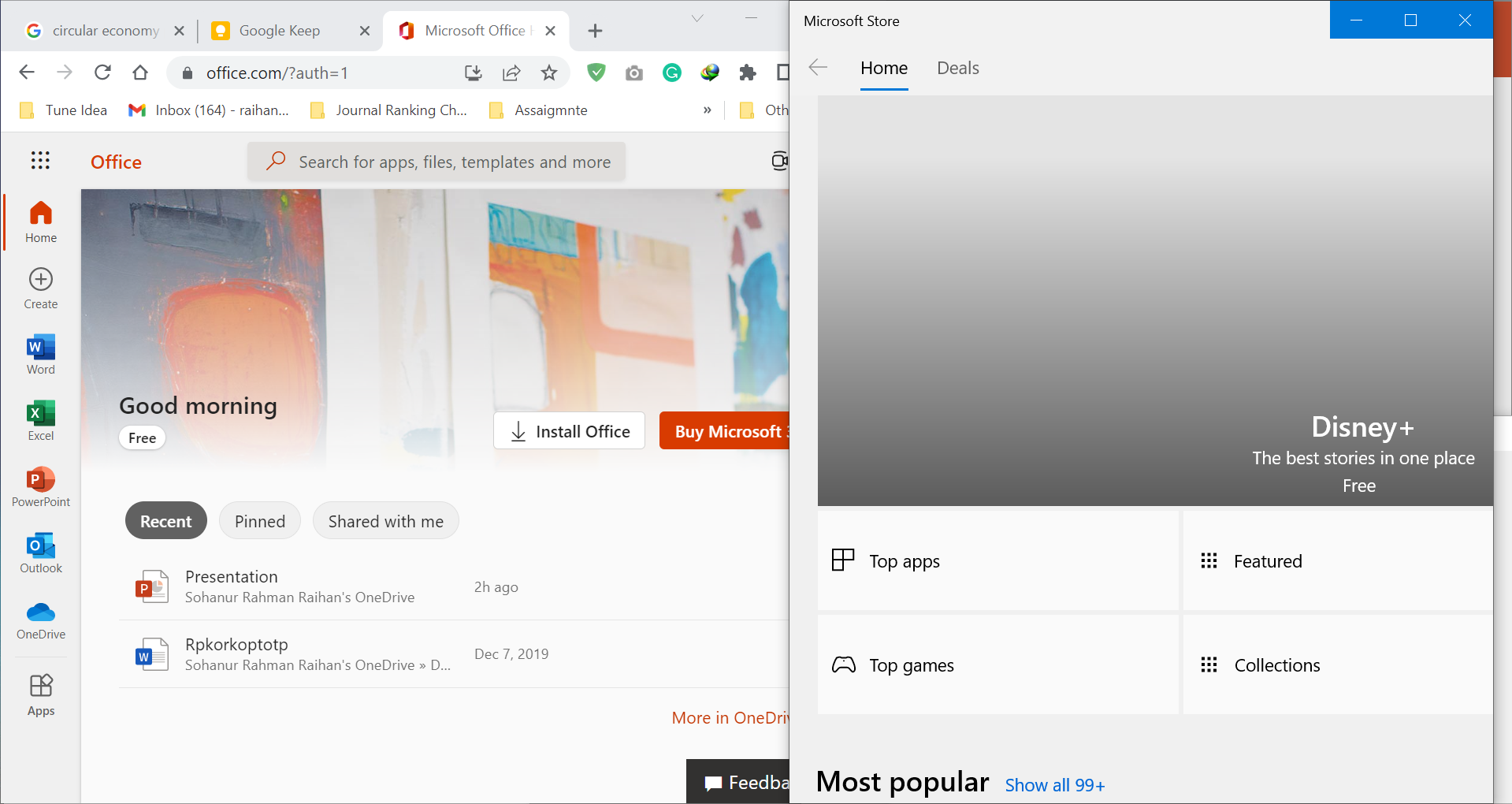This screenshot has width=1512, height=804.
Task: Expand the hidden bookmarks chevron
Action: tap(708, 110)
